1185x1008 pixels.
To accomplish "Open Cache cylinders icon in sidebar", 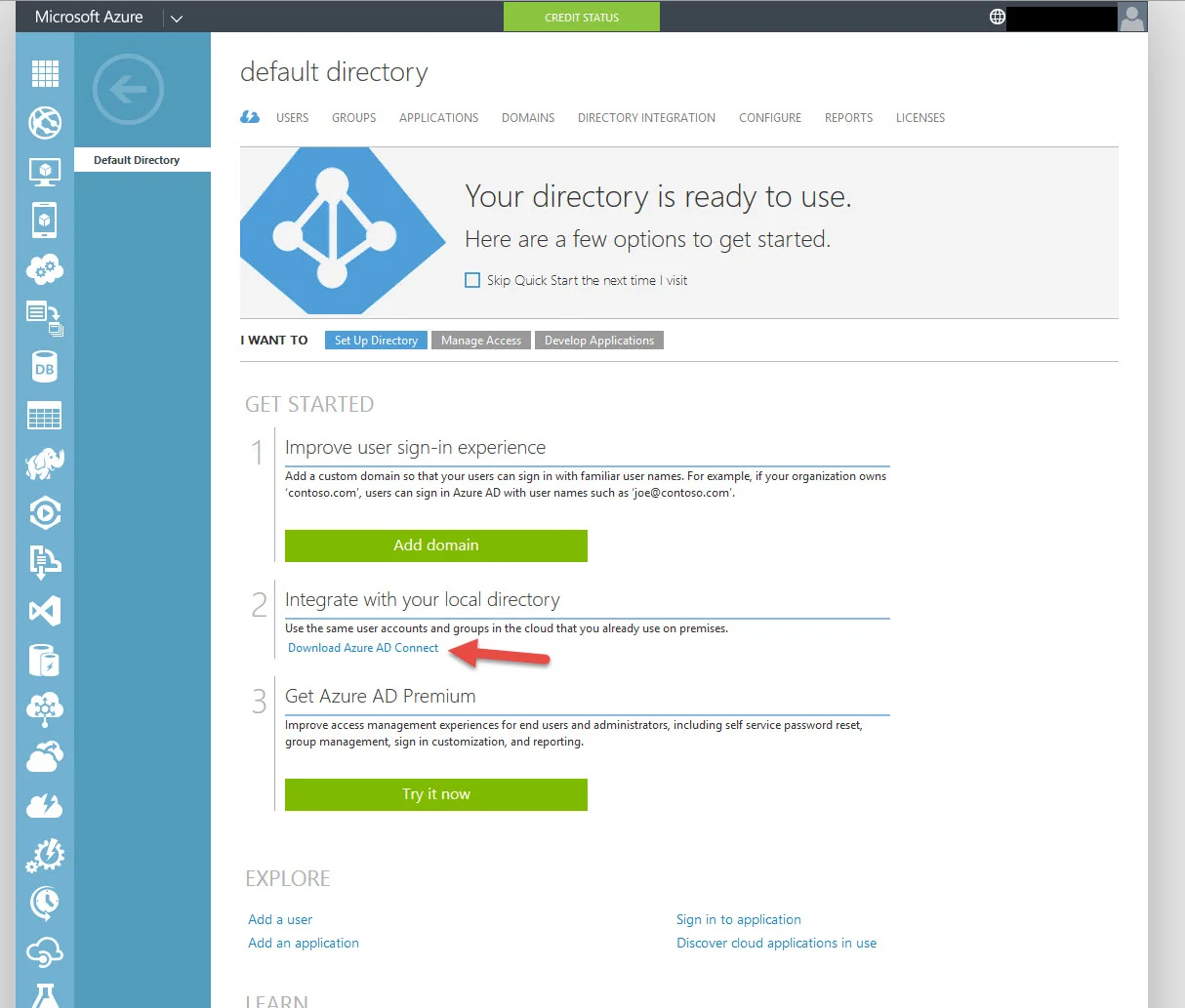I will pos(45,660).
